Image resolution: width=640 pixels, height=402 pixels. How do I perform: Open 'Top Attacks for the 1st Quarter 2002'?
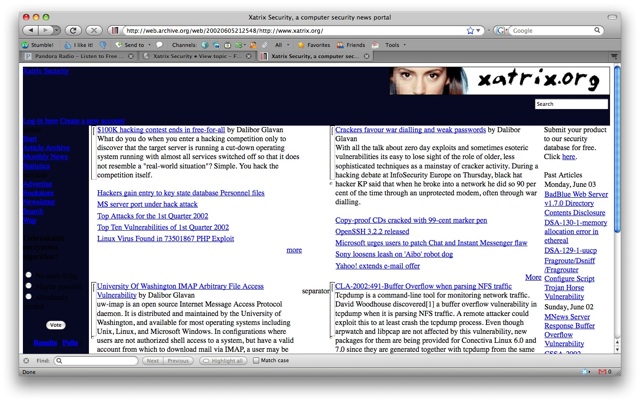[153, 216]
